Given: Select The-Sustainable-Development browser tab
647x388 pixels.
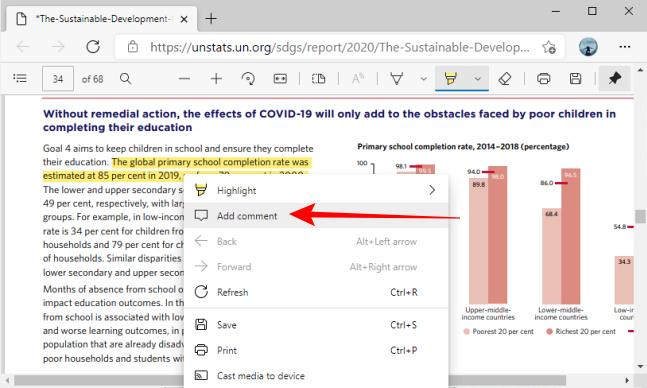Looking at the screenshot, I should click(102, 19).
